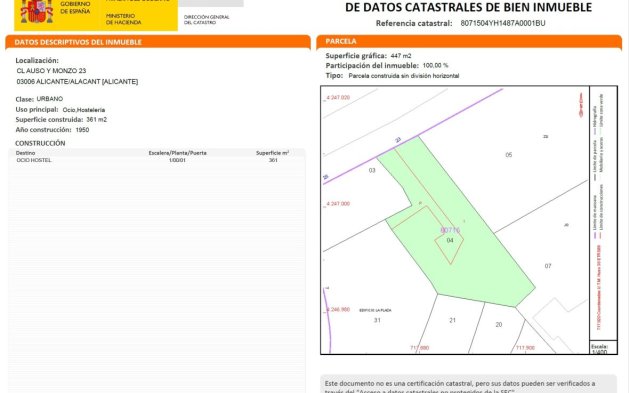Click the 361 table cell in the OCIO HOSTEL row
629x393 pixels.
[x=273, y=160]
